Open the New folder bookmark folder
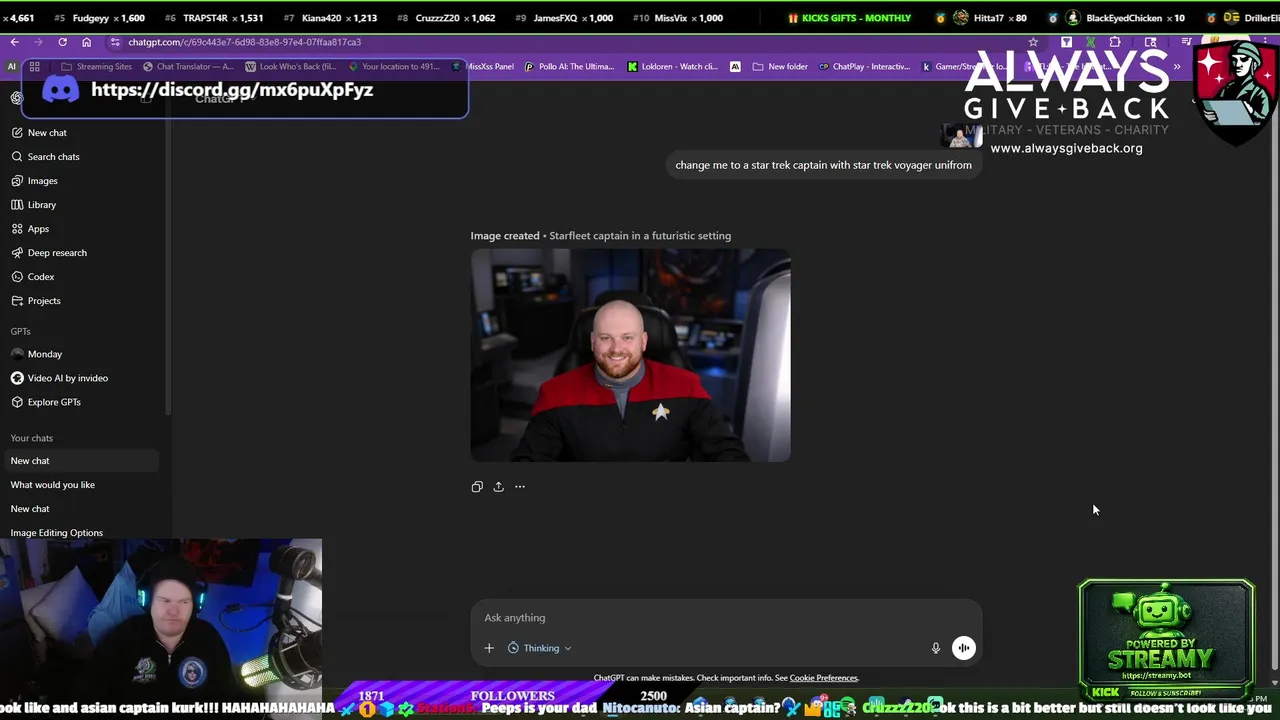The height and width of the screenshot is (720, 1280). click(780, 67)
